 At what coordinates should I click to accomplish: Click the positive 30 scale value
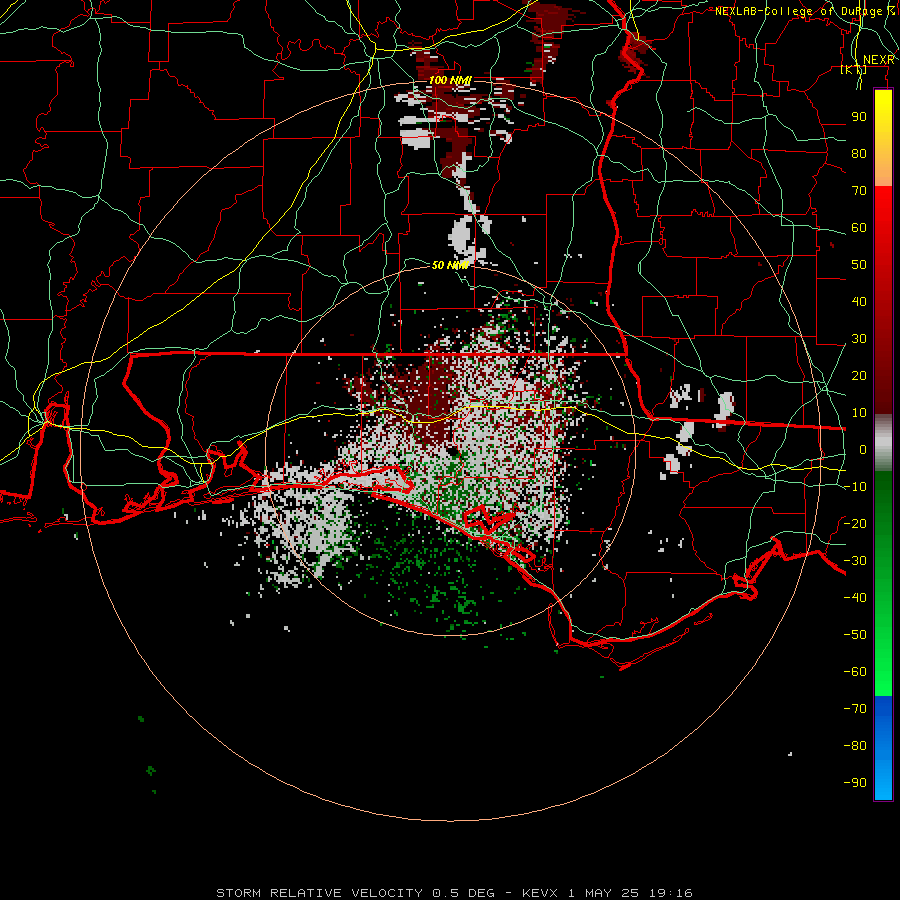pyautogui.click(x=859, y=339)
